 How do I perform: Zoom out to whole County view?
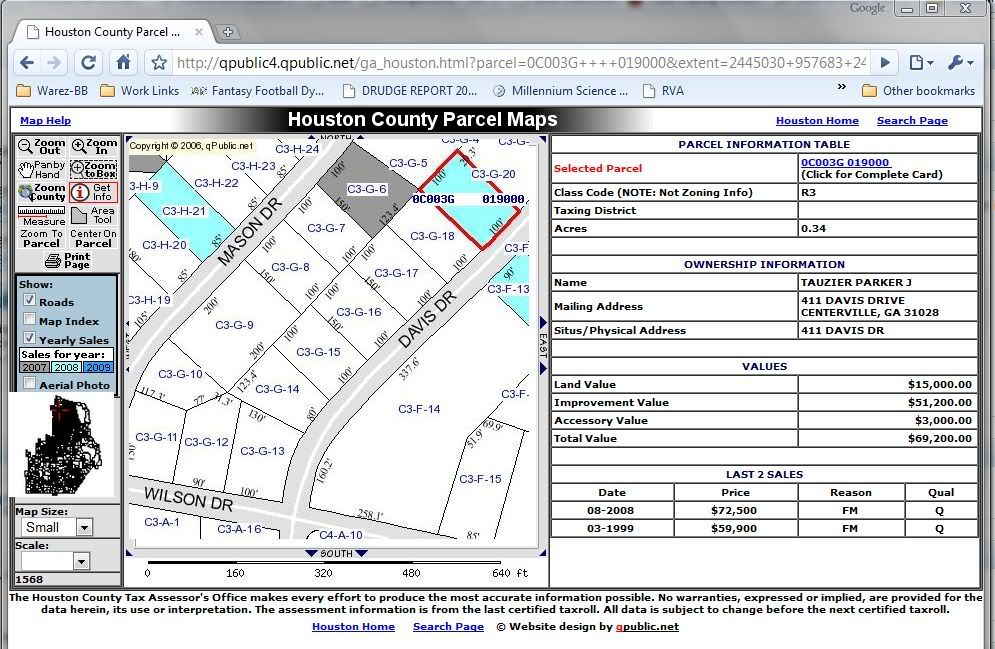pos(41,192)
